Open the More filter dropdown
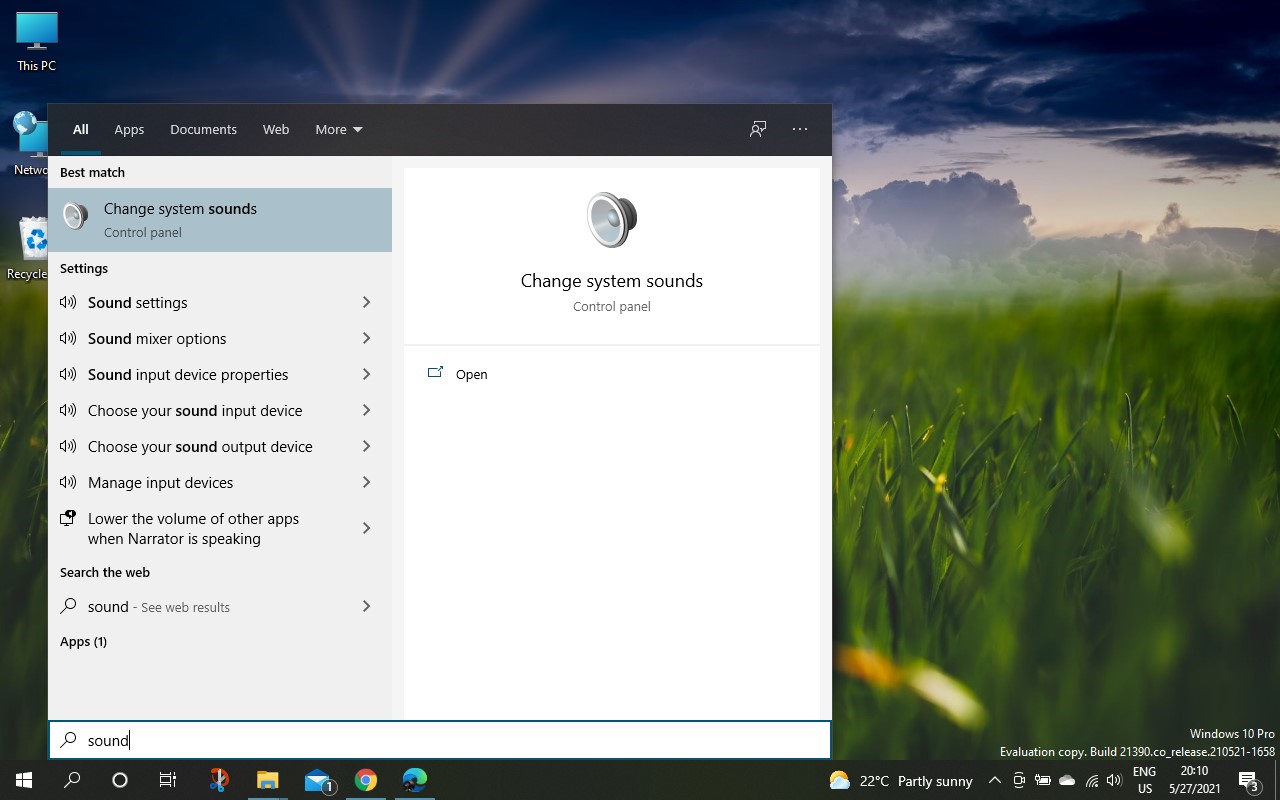 tap(339, 129)
